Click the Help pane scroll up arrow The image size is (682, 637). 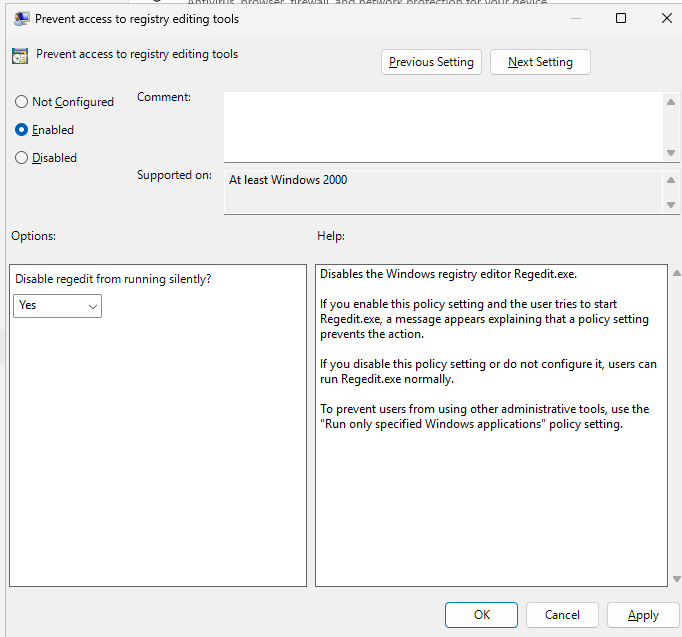point(676,273)
